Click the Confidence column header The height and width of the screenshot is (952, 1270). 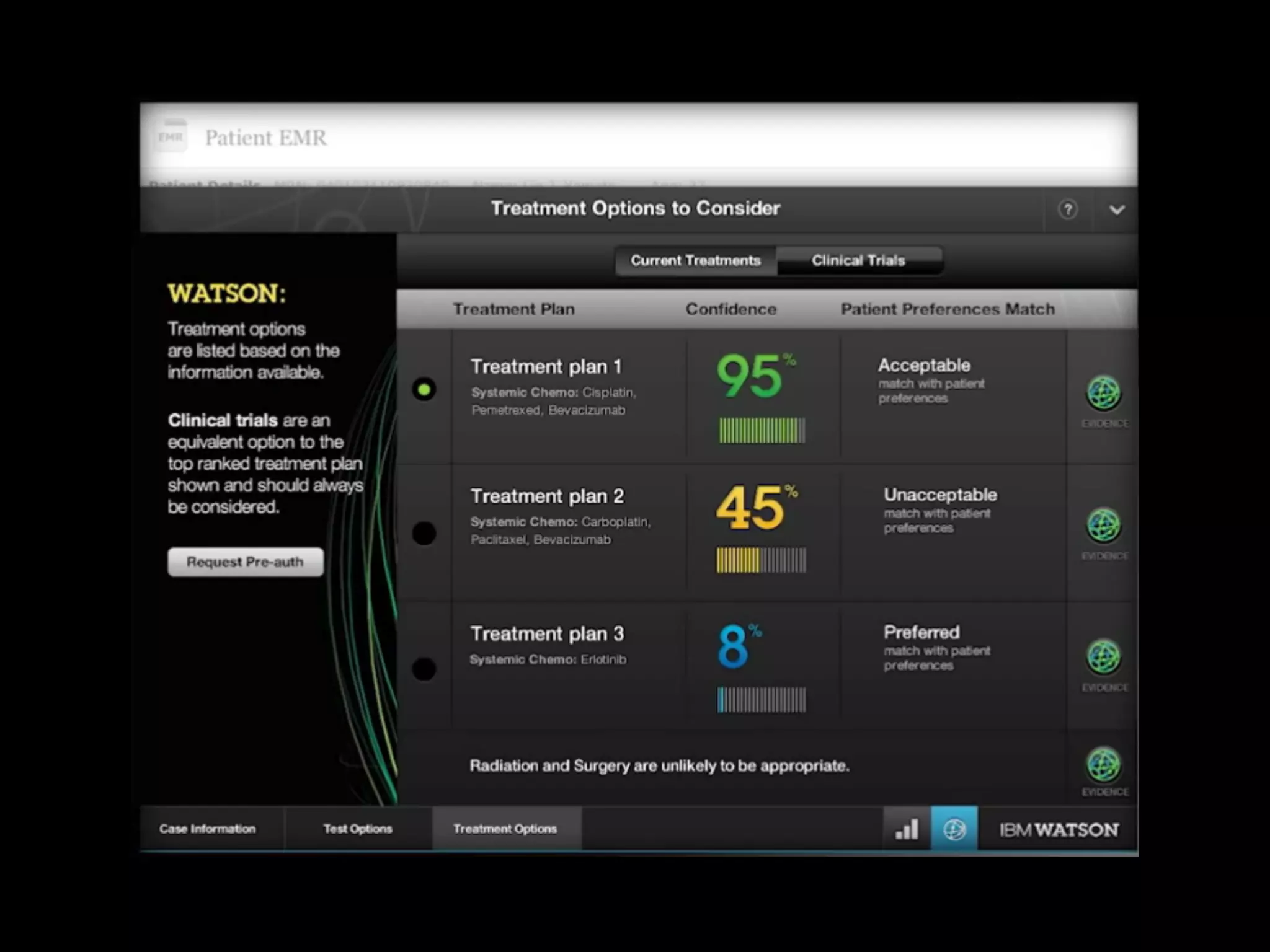tap(730, 309)
